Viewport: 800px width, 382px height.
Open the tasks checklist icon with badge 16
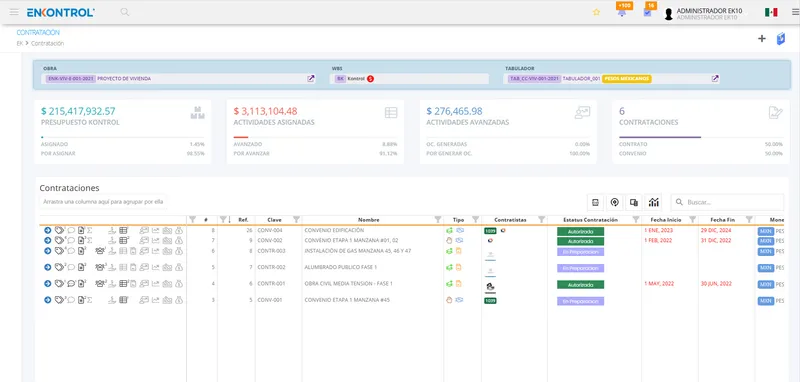(647, 13)
